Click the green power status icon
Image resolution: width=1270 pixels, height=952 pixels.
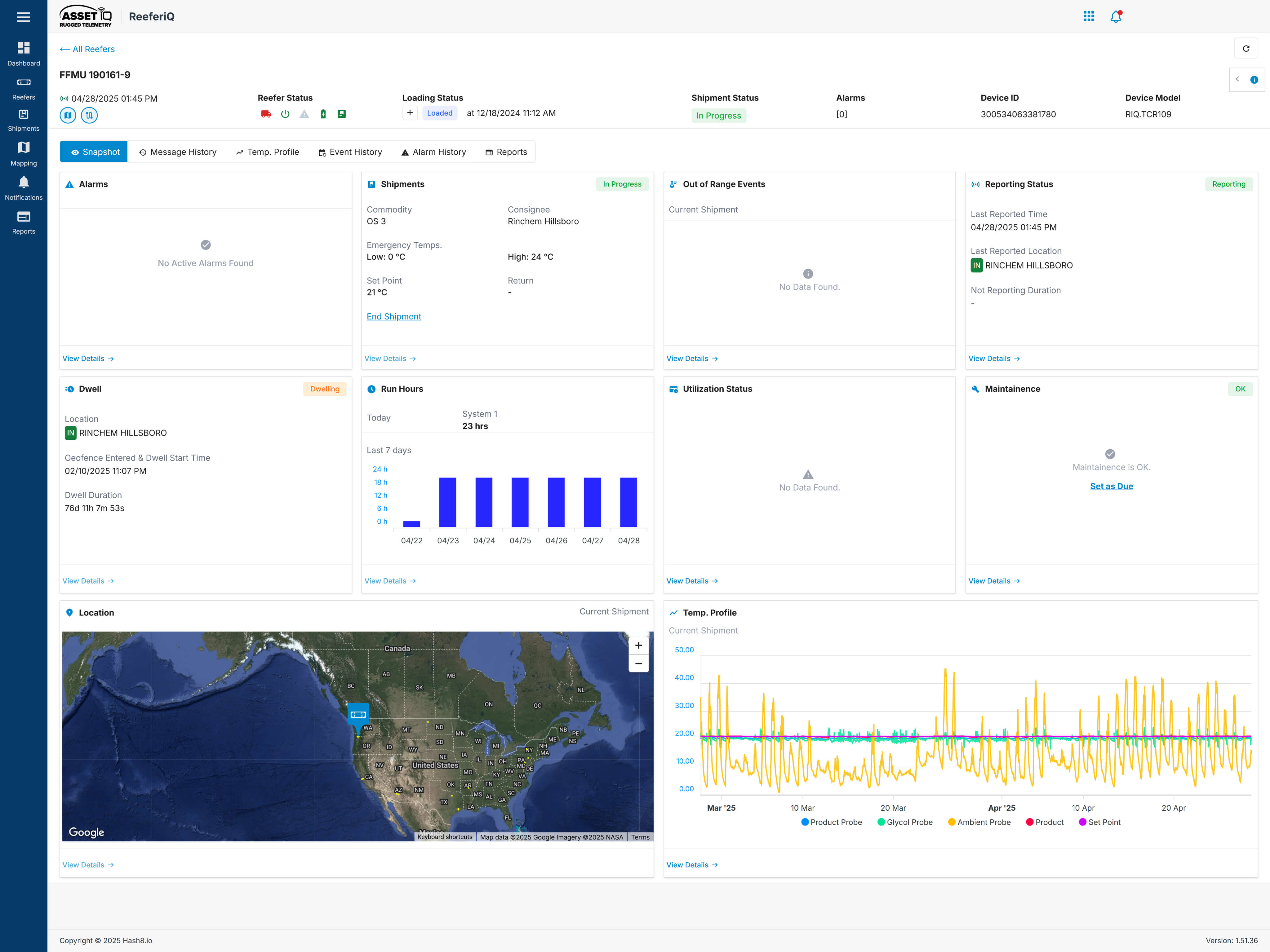click(x=285, y=114)
